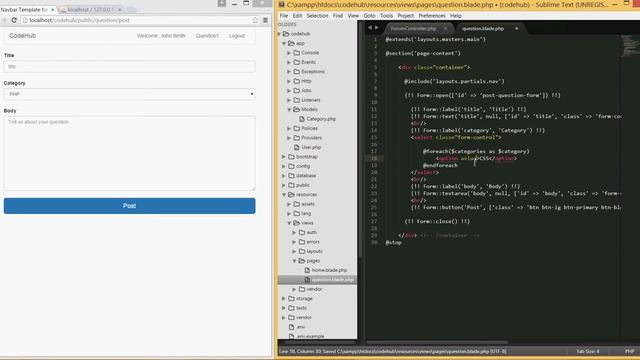Open Sublime Text File menu
Viewport: 640px width, 360px height.
[284, 16]
